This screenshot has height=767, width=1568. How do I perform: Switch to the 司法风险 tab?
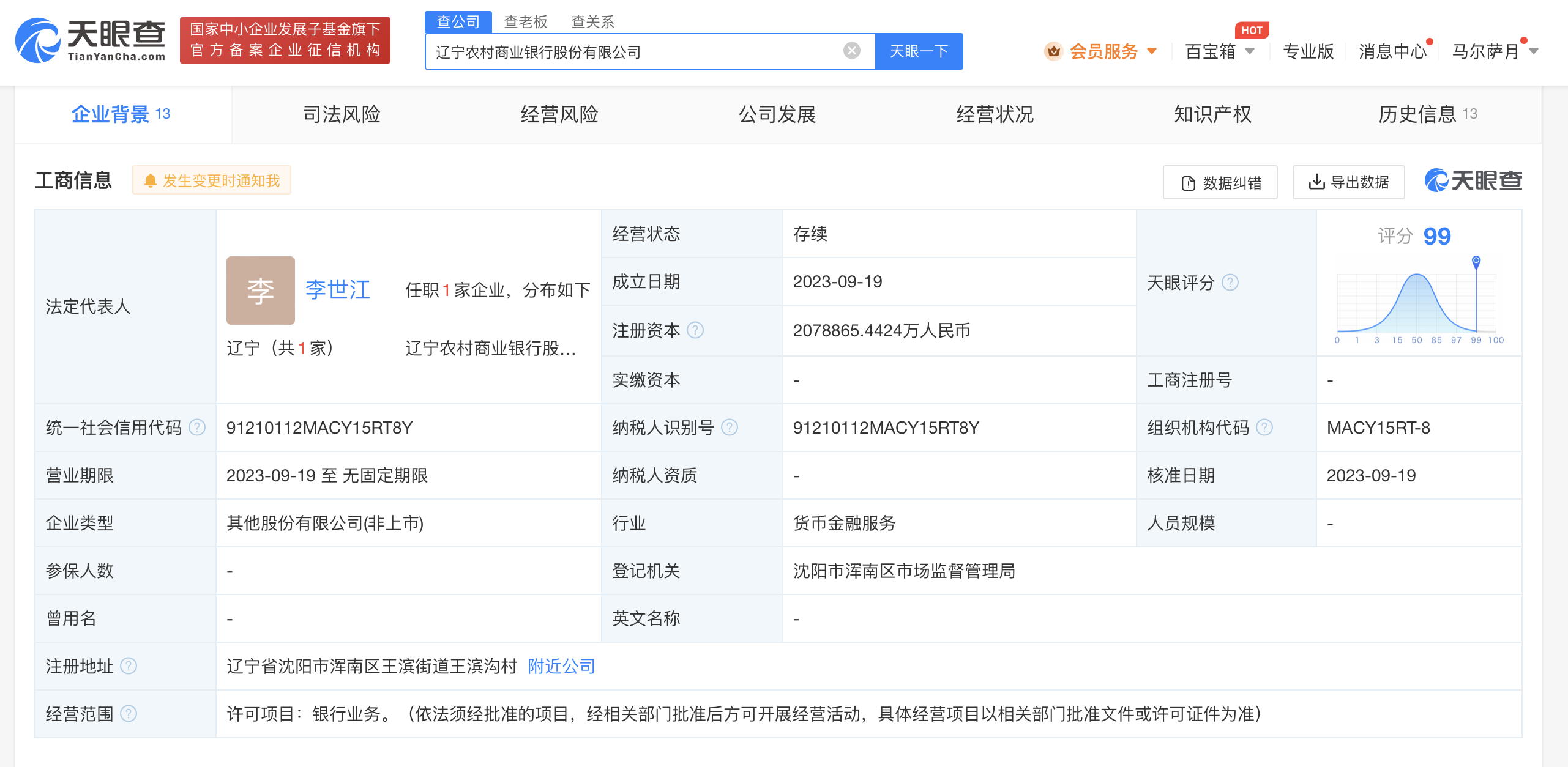coord(342,114)
